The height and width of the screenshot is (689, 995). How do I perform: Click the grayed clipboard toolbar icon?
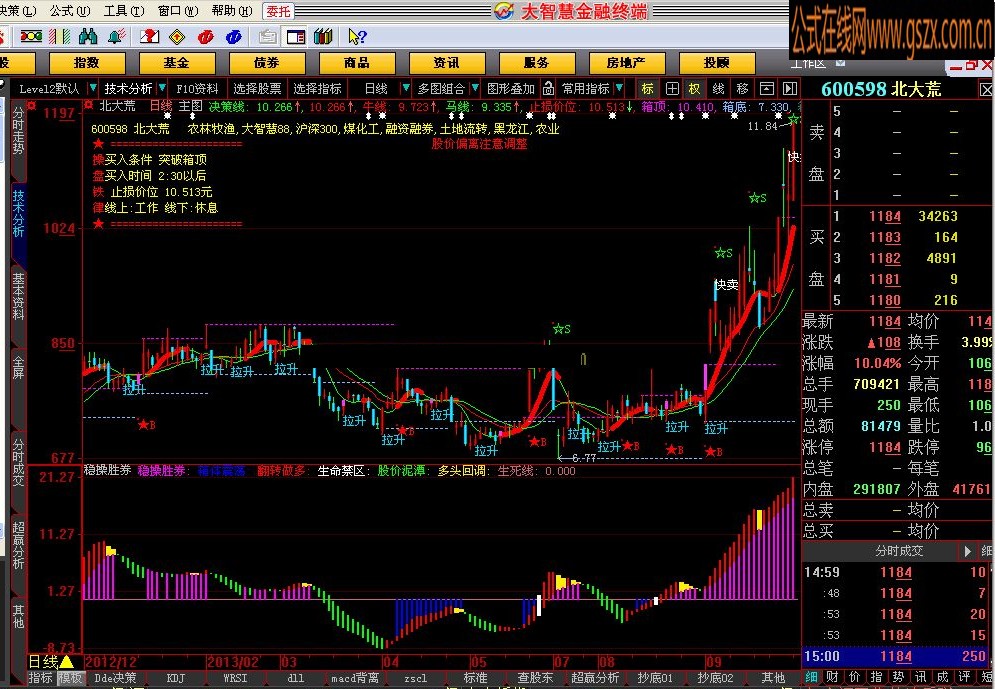[268, 37]
